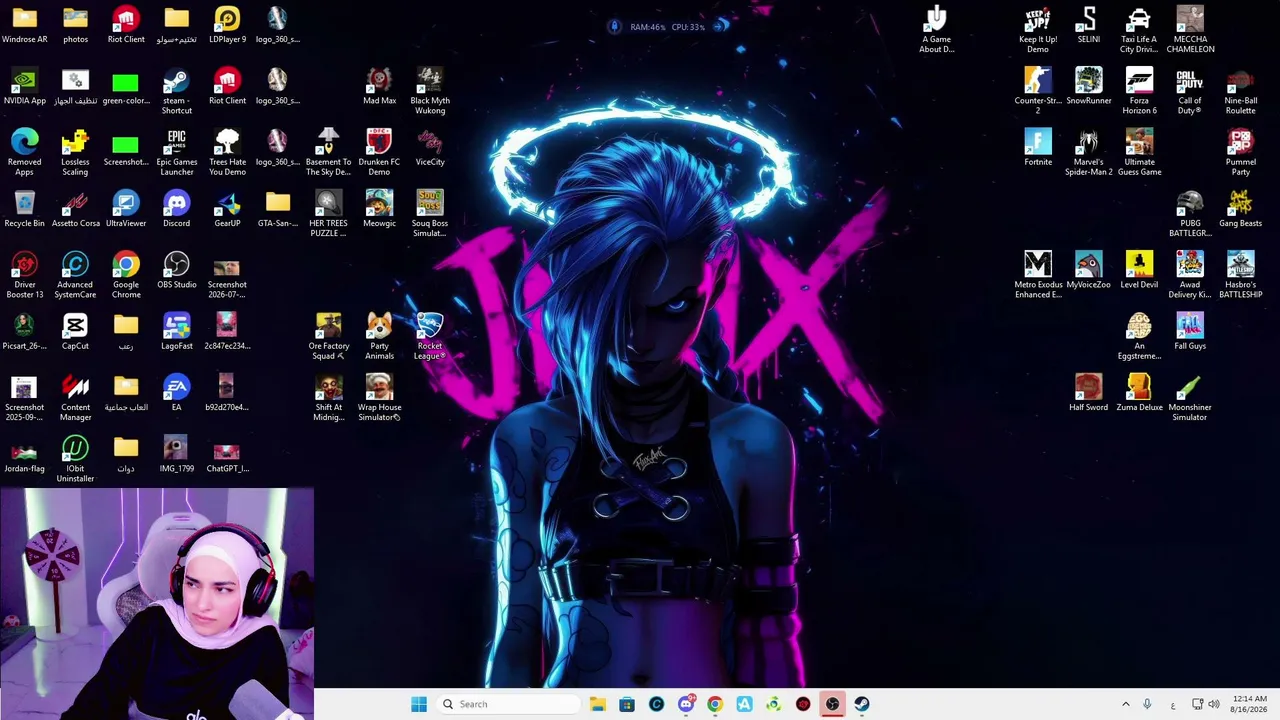Select the Marvel's Spider-Man 2 shortcut
This screenshot has width=1280, height=720.
[1088, 153]
